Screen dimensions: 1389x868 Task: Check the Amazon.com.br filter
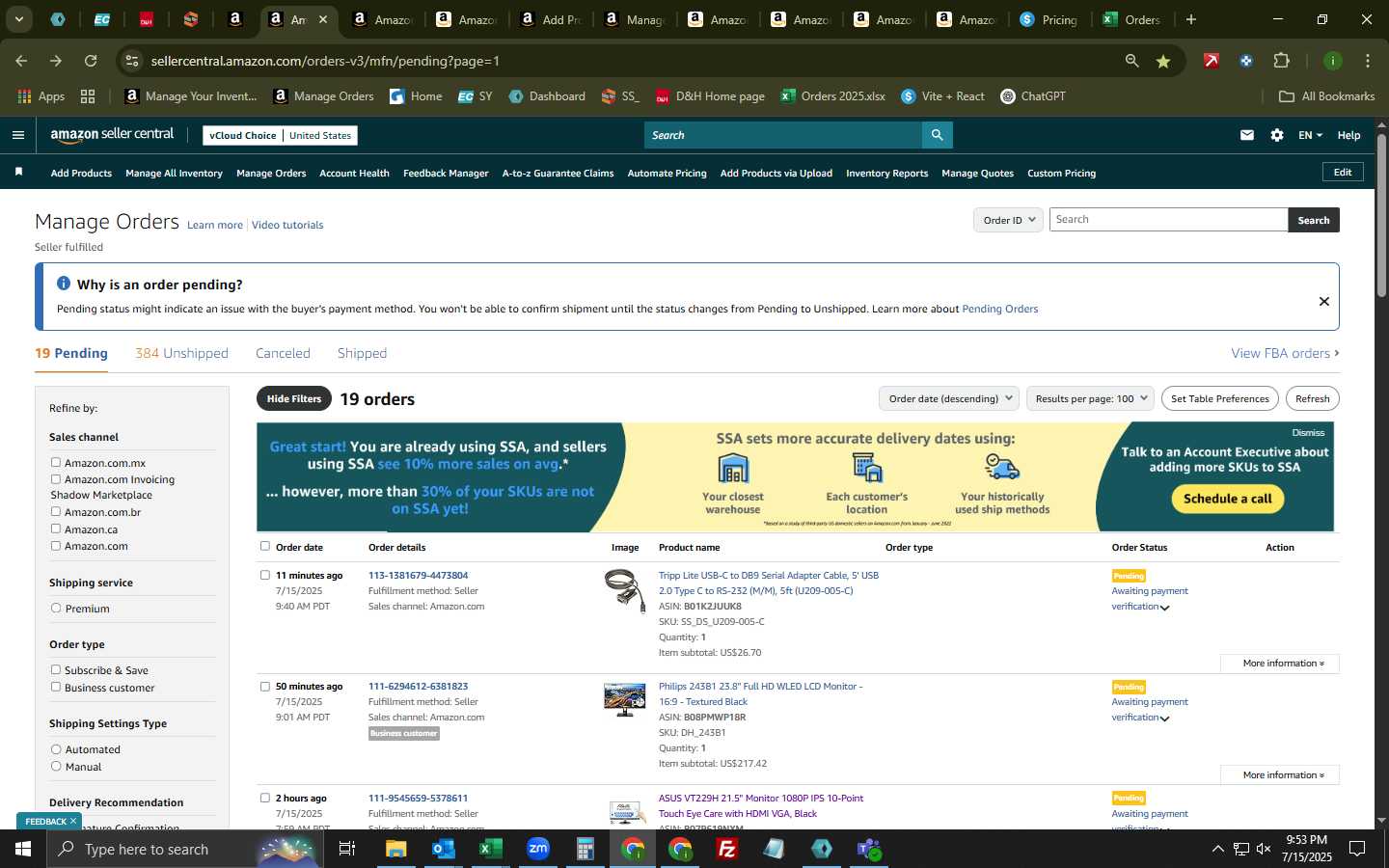click(x=56, y=512)
